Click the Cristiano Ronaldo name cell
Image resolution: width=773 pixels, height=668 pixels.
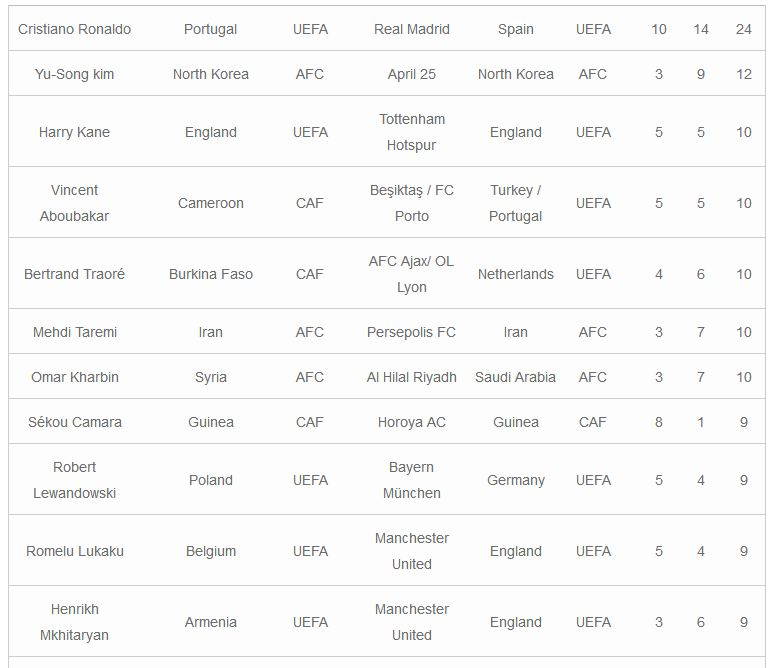point(75,29)
